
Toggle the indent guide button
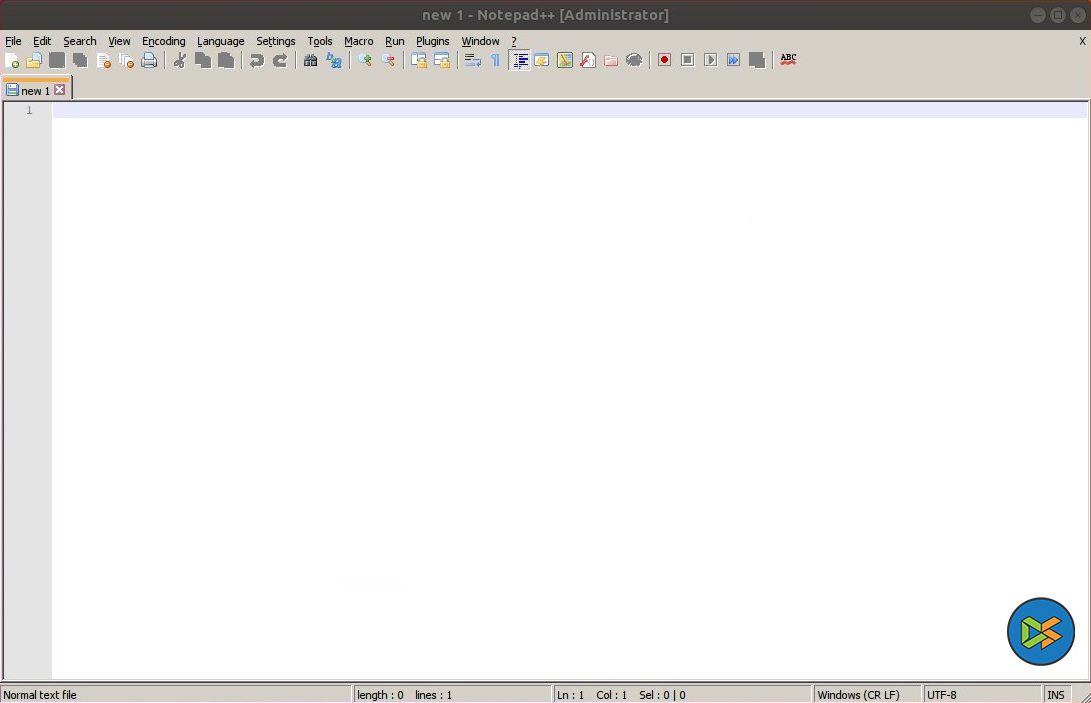519,61
